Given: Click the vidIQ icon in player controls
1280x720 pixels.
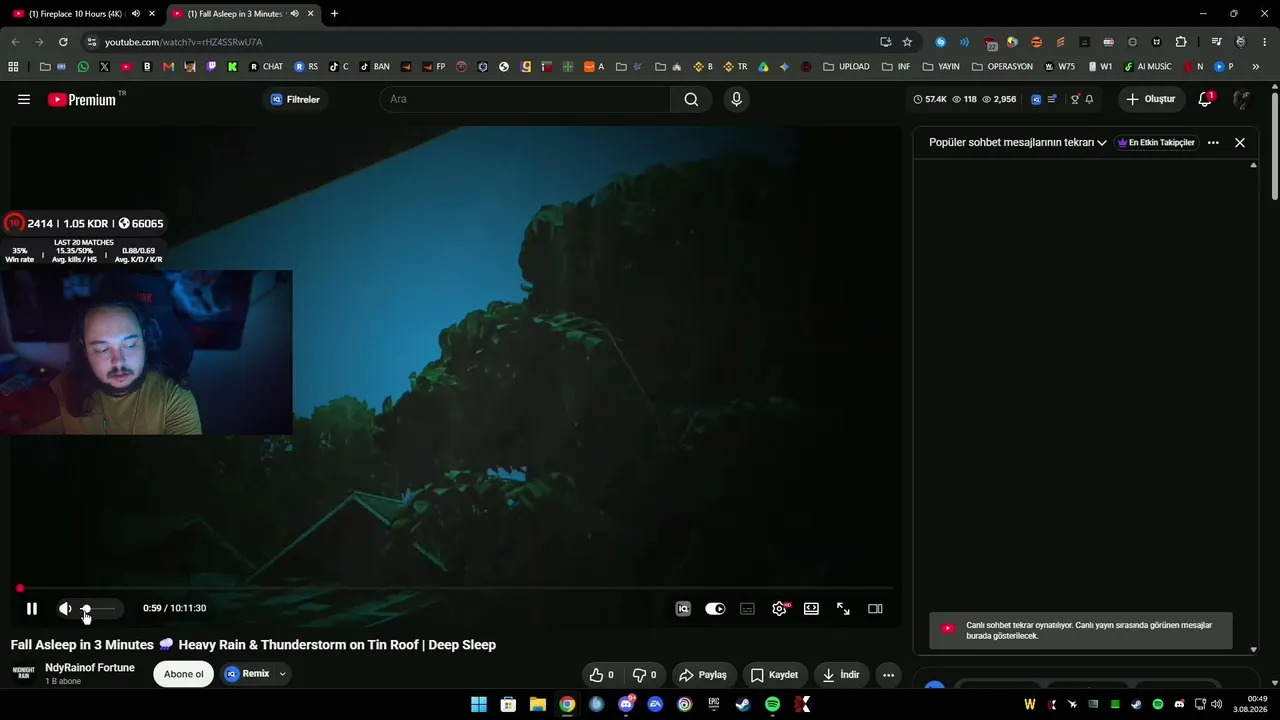Looking at the screenshot, I should [683, 608].
